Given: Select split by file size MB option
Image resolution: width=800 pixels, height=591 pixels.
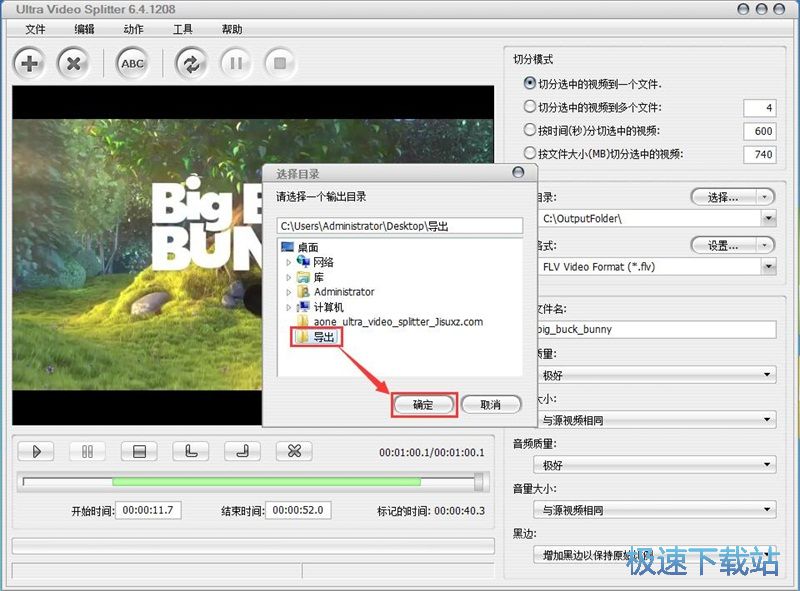Looking at the screenshot, I should tap(530, 153).
